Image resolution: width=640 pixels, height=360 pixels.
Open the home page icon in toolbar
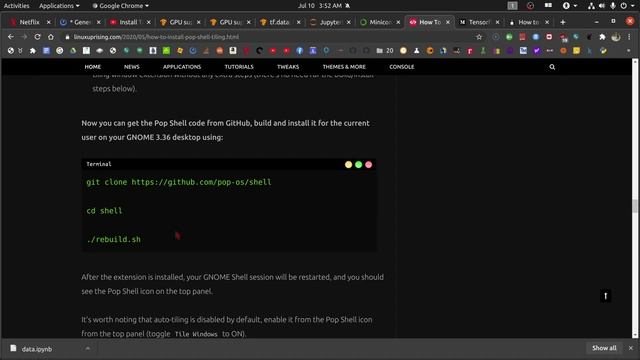click(x=51, y=37)
